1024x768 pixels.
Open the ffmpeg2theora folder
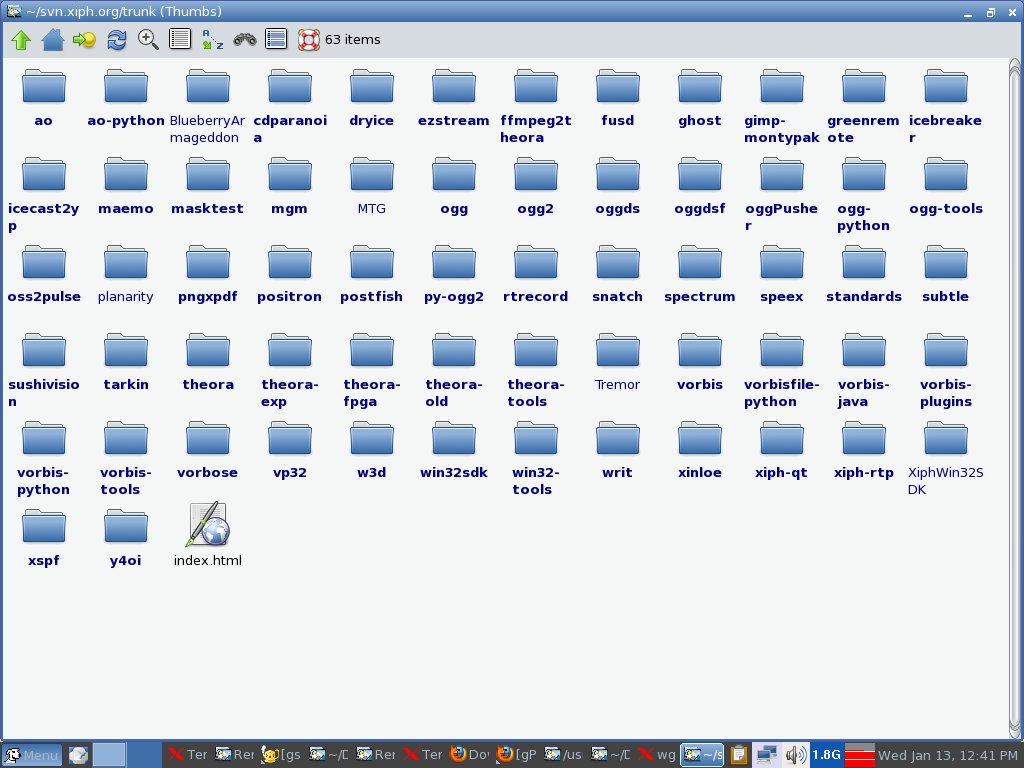(x=536, y=106)
